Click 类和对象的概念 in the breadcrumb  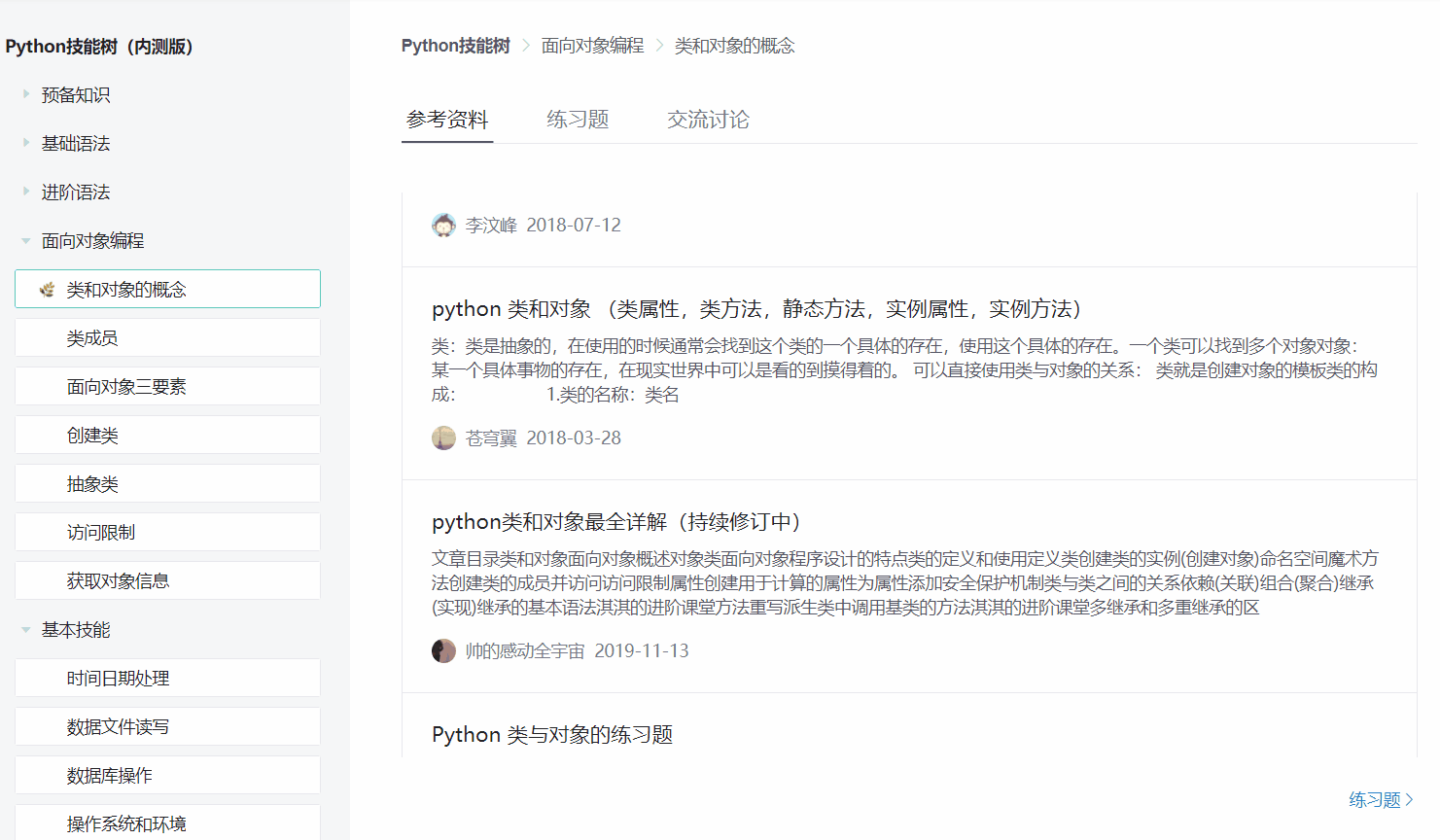click(x=734, y=46)
